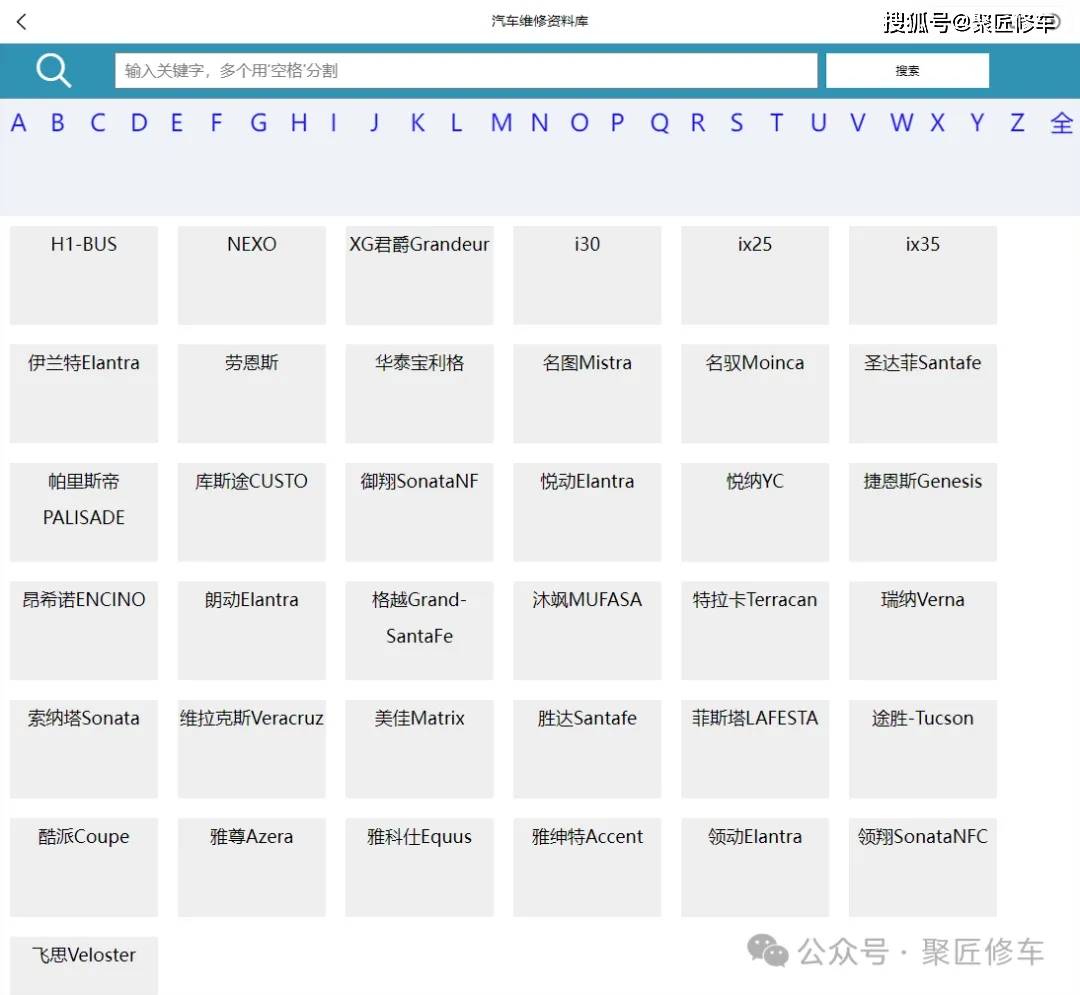
Task: Open 美佳Matrix tile
Action: click(x=419, y=749)
